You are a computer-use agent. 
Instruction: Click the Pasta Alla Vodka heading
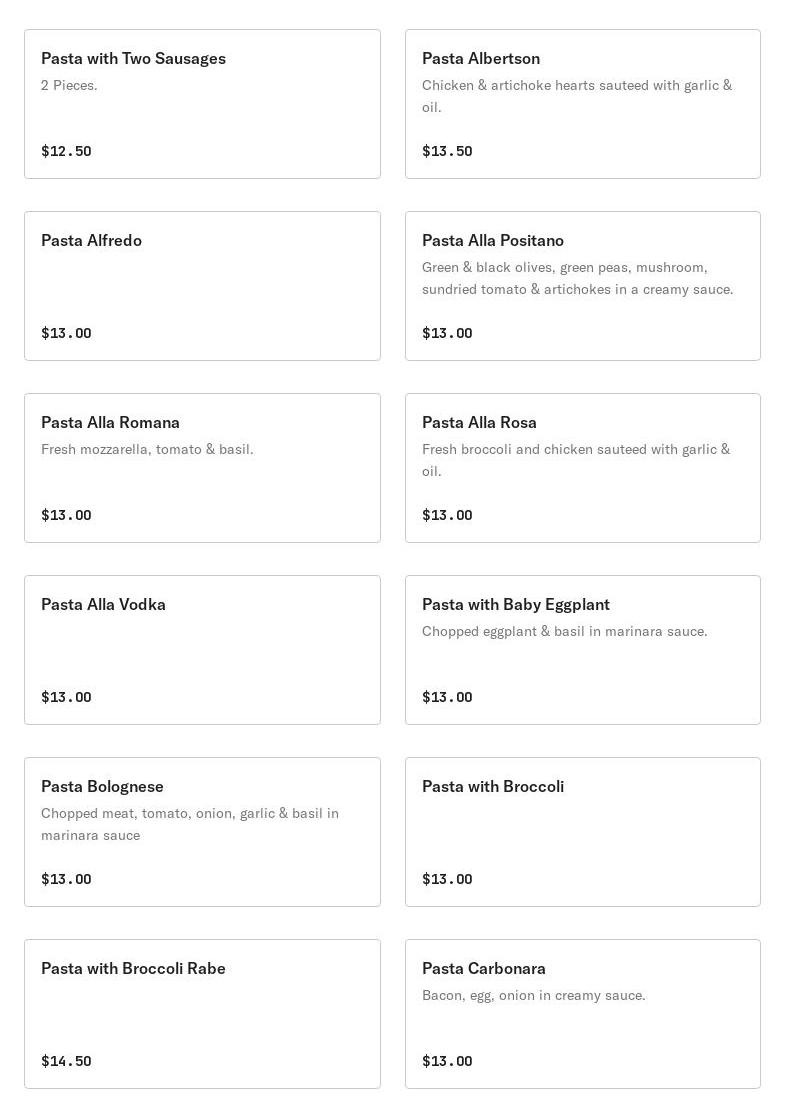(x=103, y=605)
